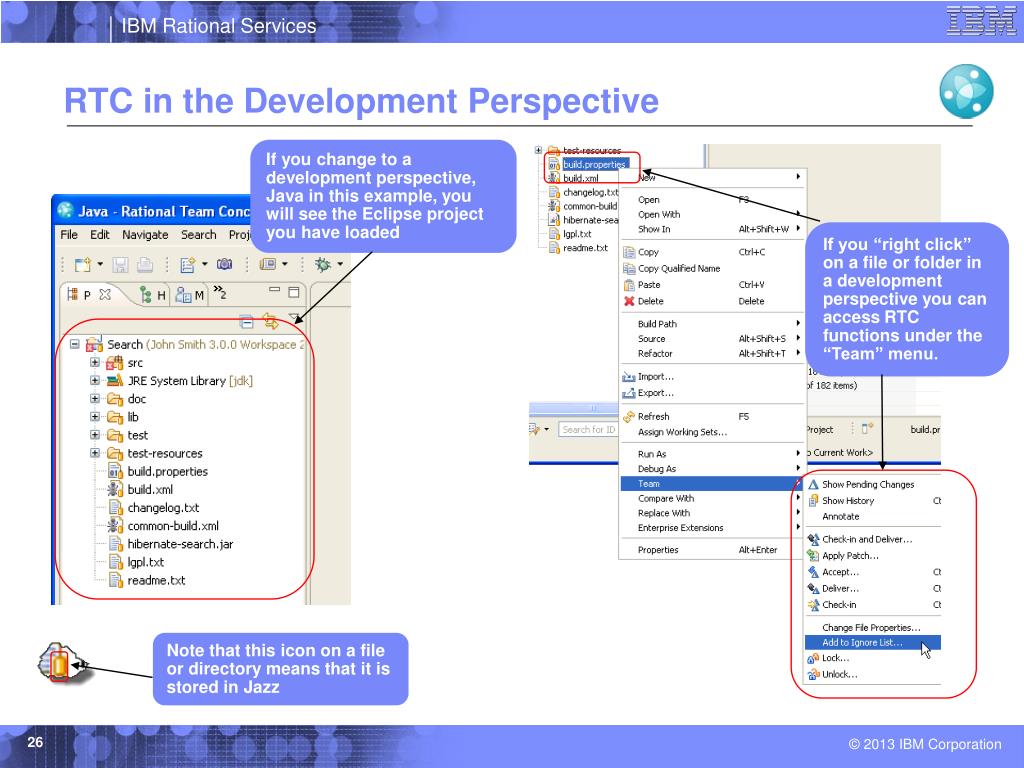The image size is (1024, 768).
Task: Select highlighted build.properties in right tree
Action: pos(595,165)
